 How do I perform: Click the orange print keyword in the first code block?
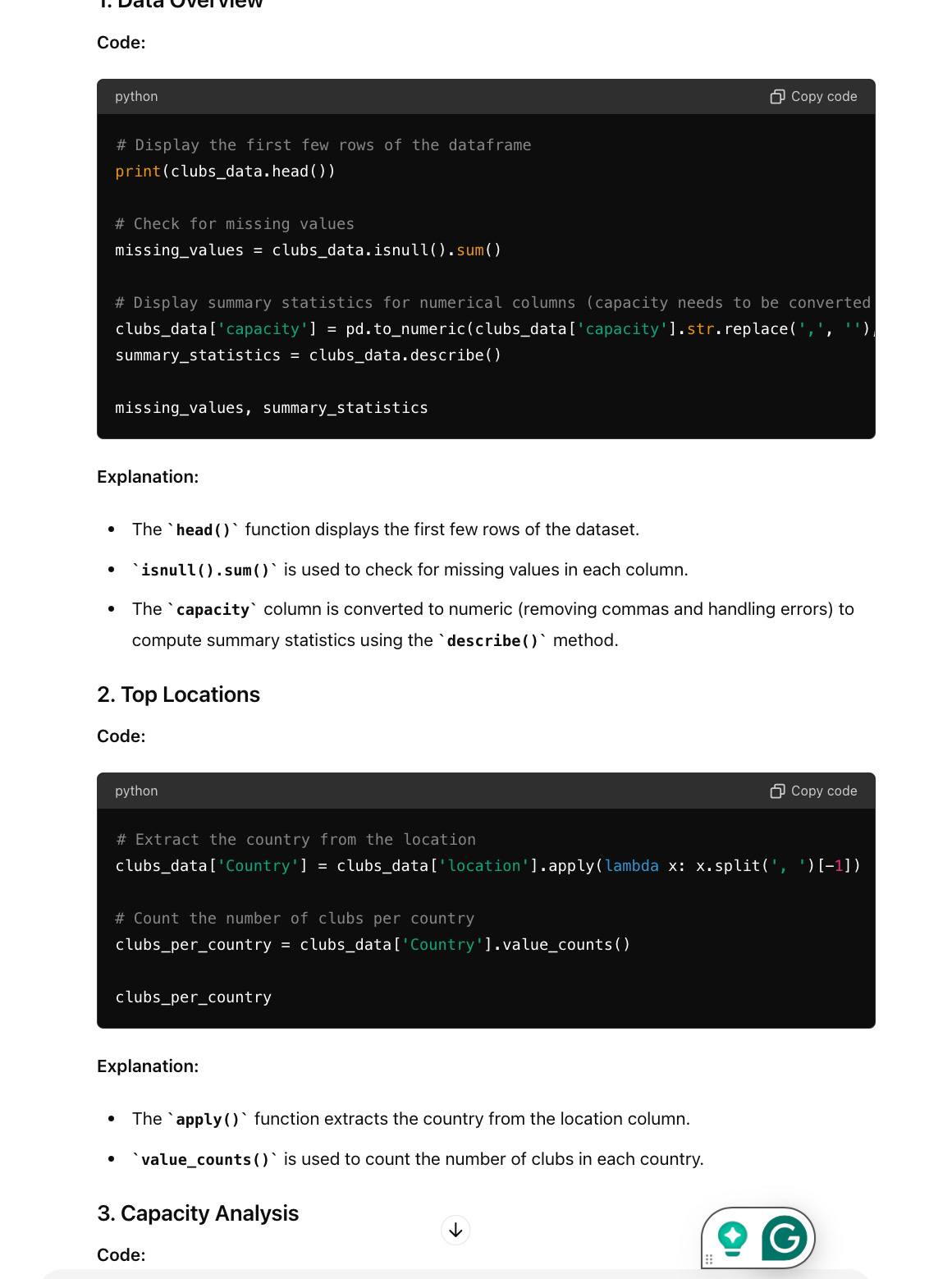(x=137, y=171)
